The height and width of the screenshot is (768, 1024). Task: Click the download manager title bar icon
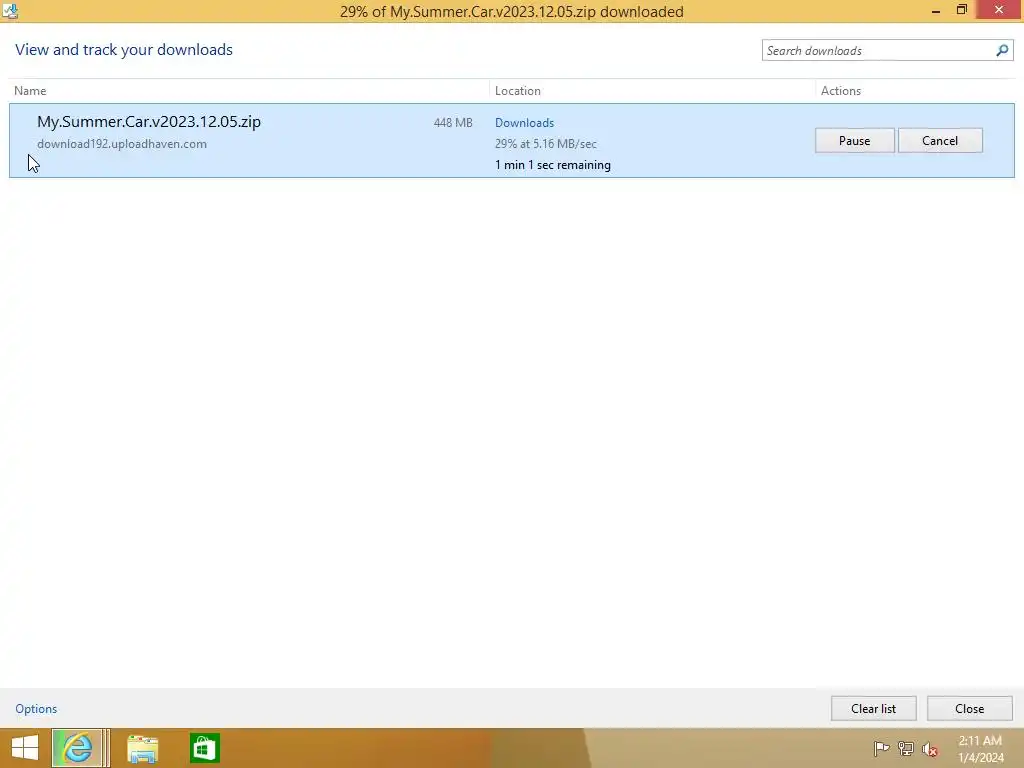(10, 10)
